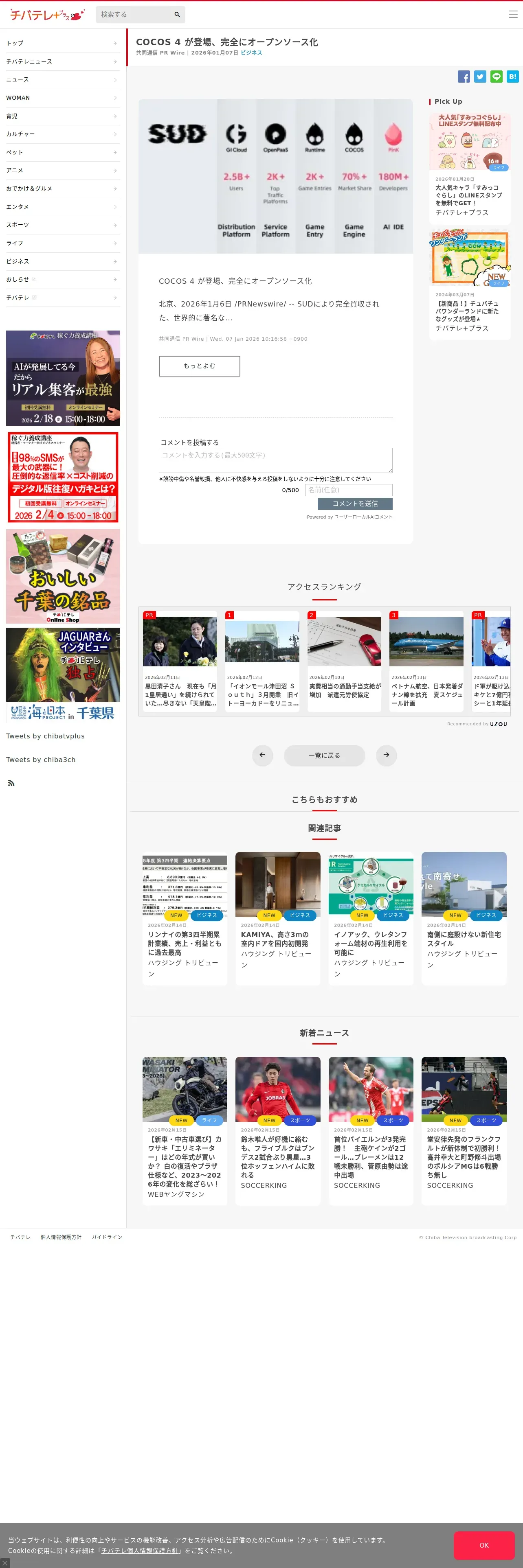The image size is (523, 1568).
Task: Select 育児 sidebar category
Action: (63, 116)
